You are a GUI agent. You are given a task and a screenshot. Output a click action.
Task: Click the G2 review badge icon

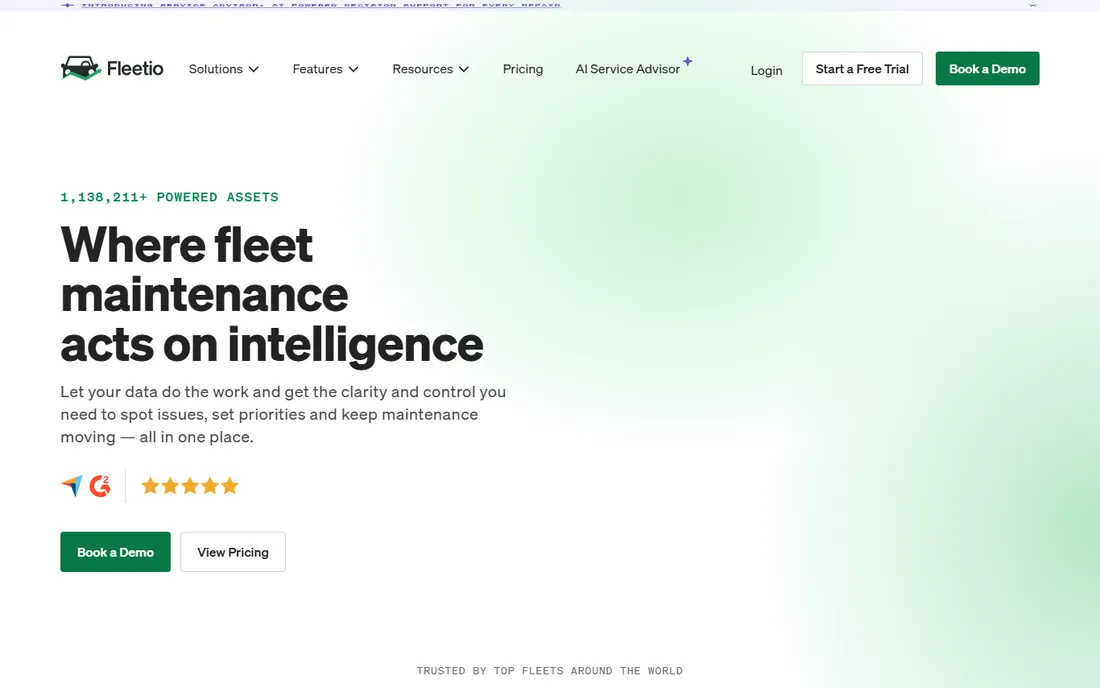(x=100, y=485)
